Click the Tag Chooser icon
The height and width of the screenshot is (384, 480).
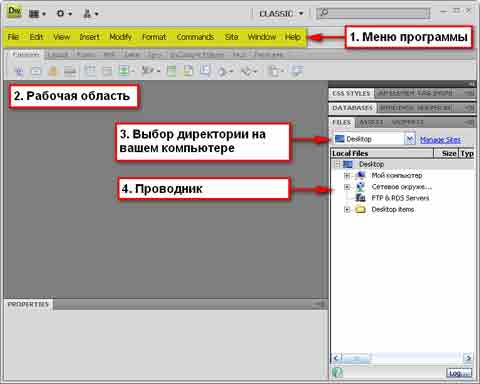pyautogui.click(x=297, y=71)
